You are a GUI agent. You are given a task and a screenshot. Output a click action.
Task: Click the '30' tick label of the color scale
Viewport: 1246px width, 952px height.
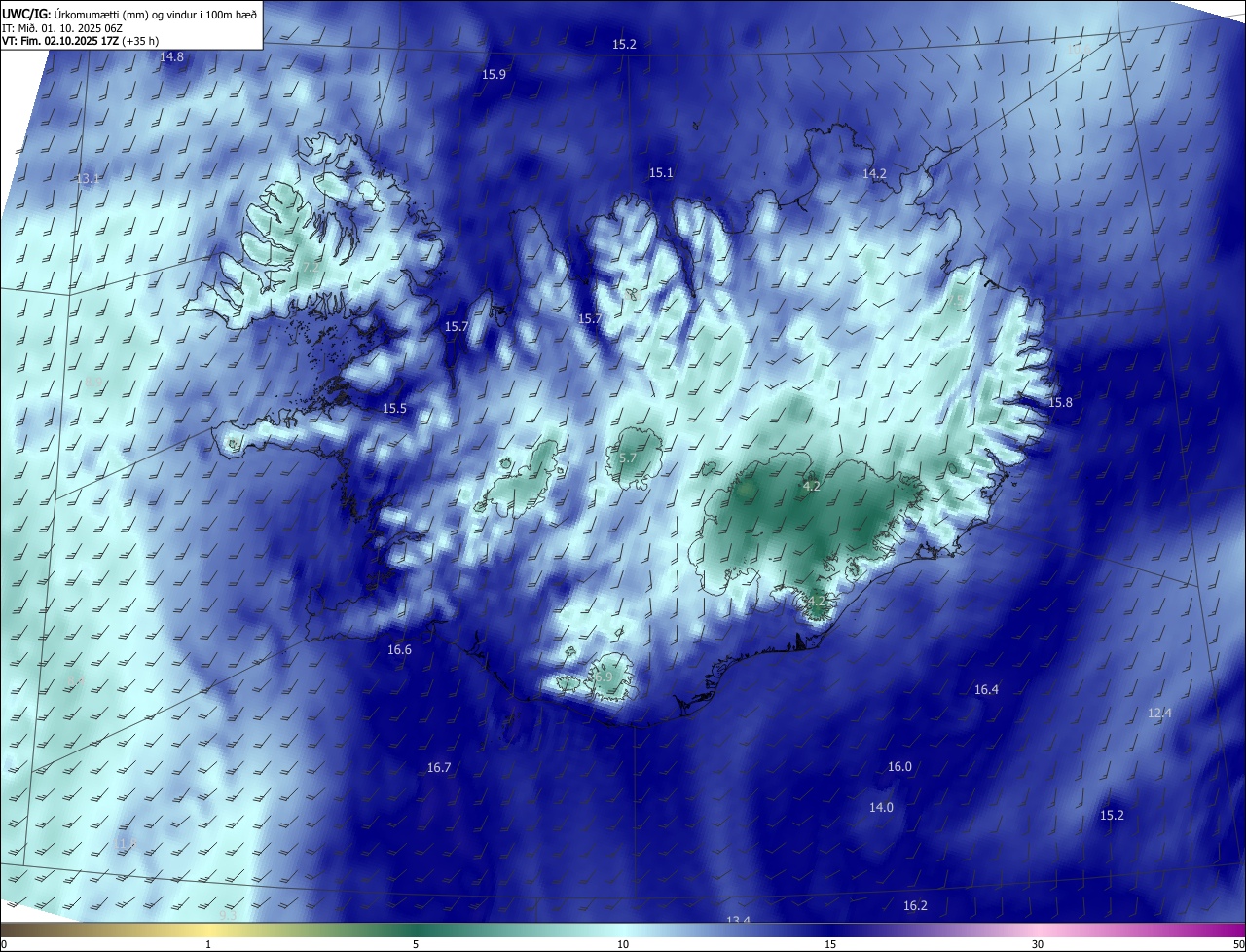(1038, 944)
